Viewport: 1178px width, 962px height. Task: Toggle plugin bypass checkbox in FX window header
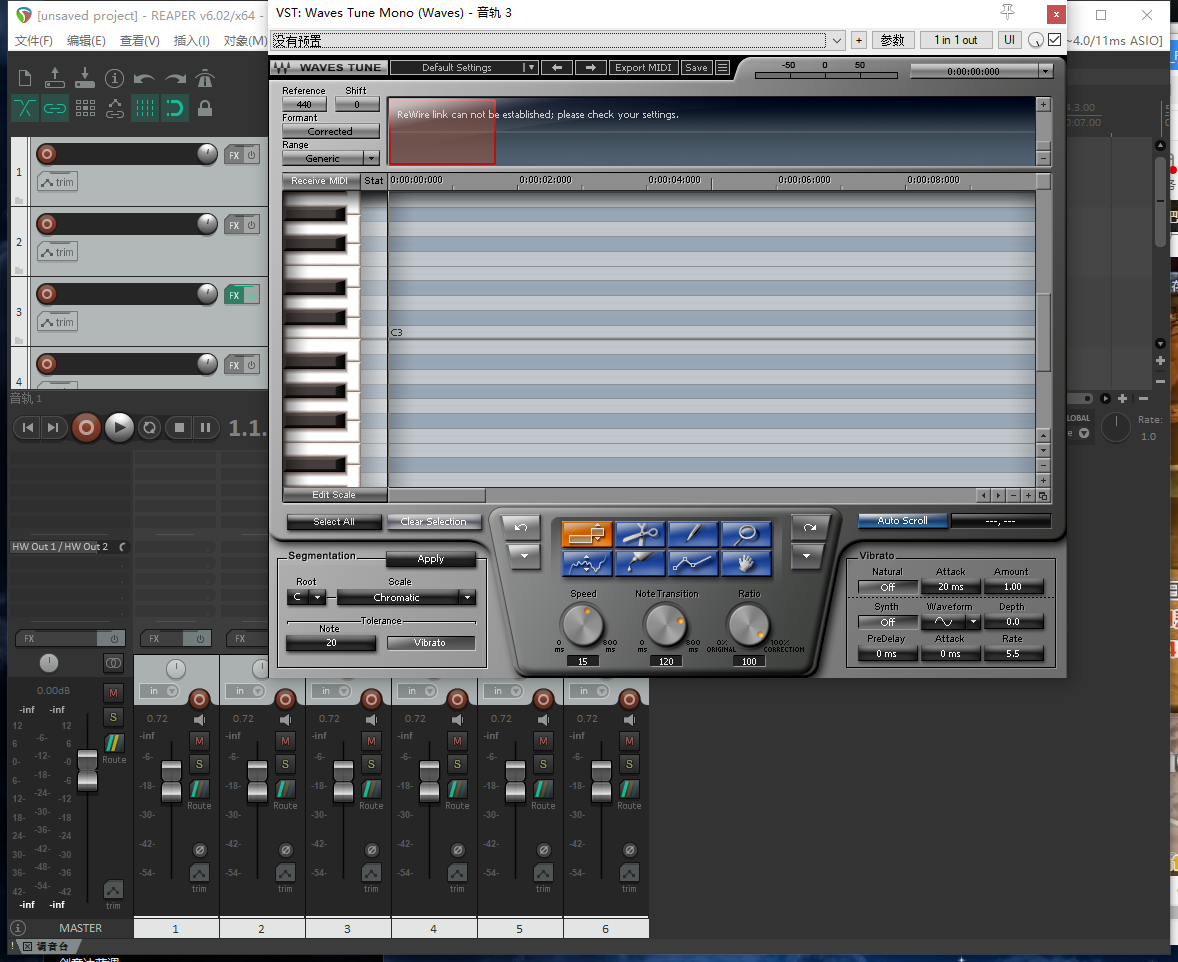[x=1055, y=40]
